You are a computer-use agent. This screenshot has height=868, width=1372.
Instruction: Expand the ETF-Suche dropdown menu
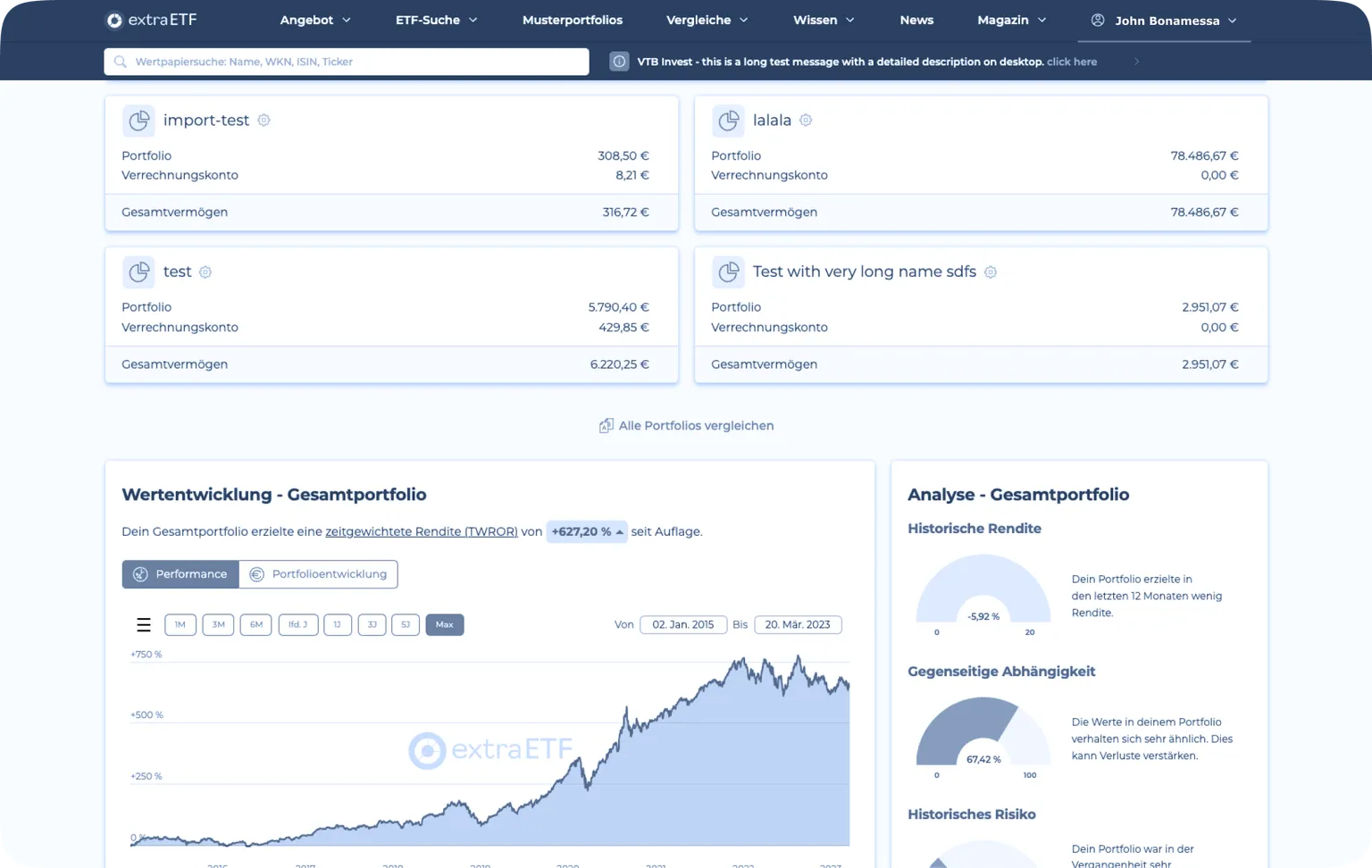point(436,20)
